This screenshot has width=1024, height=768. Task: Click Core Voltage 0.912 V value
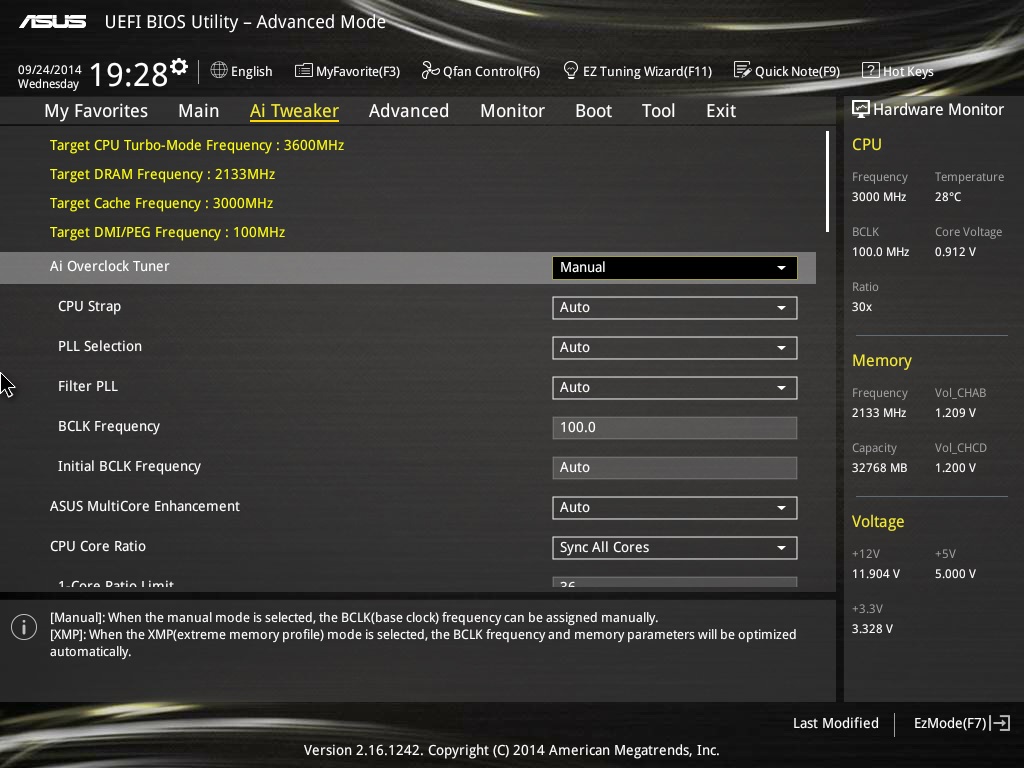[955, 251]
